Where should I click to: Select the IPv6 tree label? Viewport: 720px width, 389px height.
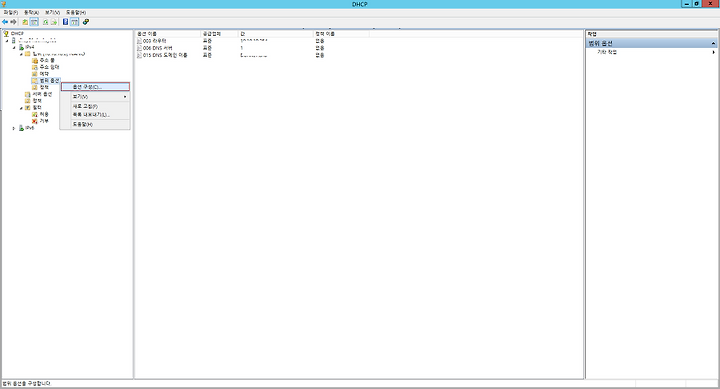pyautogui.click(x=30, y=128)
